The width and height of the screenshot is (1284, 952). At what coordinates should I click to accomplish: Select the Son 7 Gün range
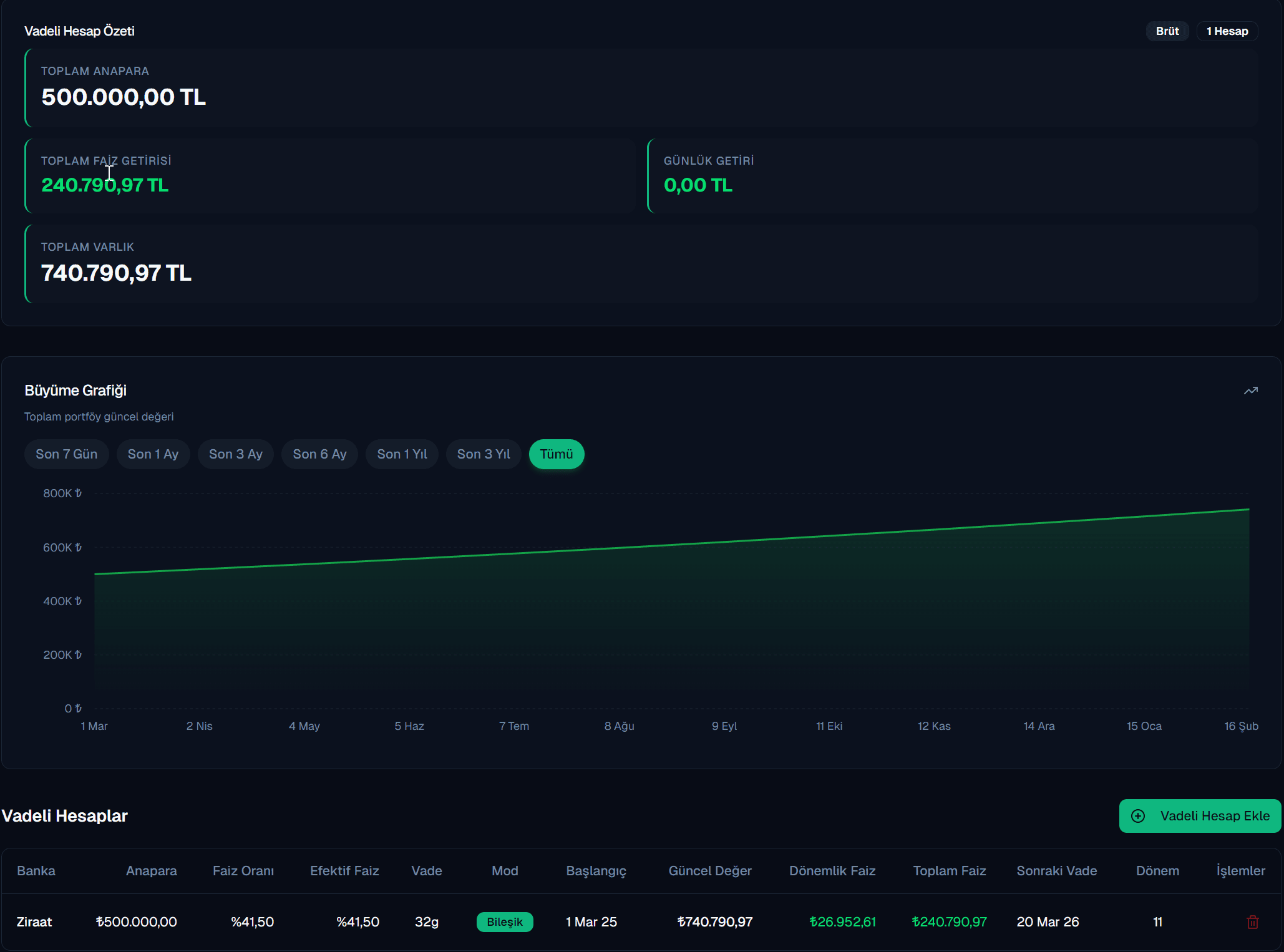coord(66,454)
